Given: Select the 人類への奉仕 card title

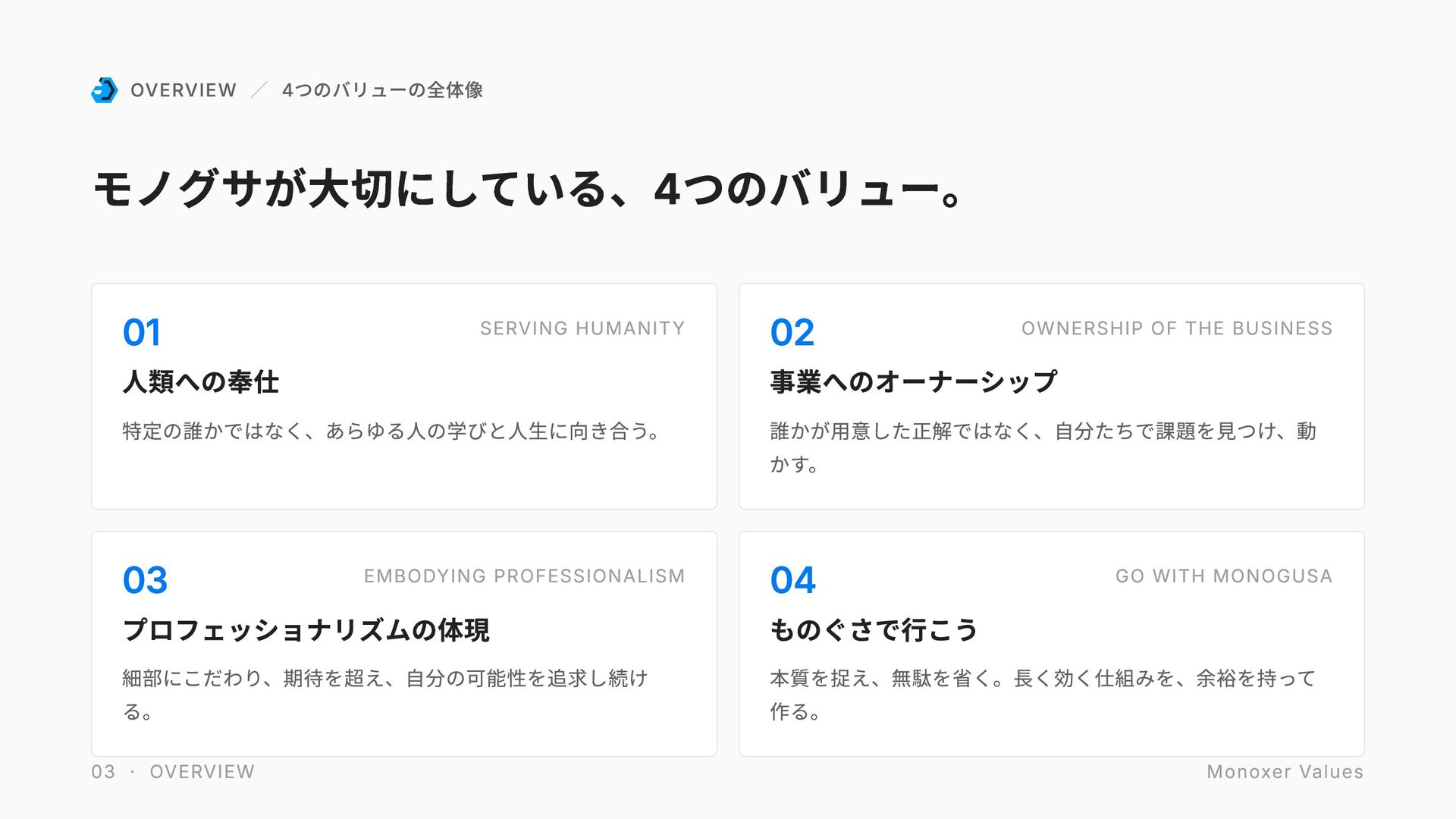Looking at the screenshot, I should coord(201,381).
